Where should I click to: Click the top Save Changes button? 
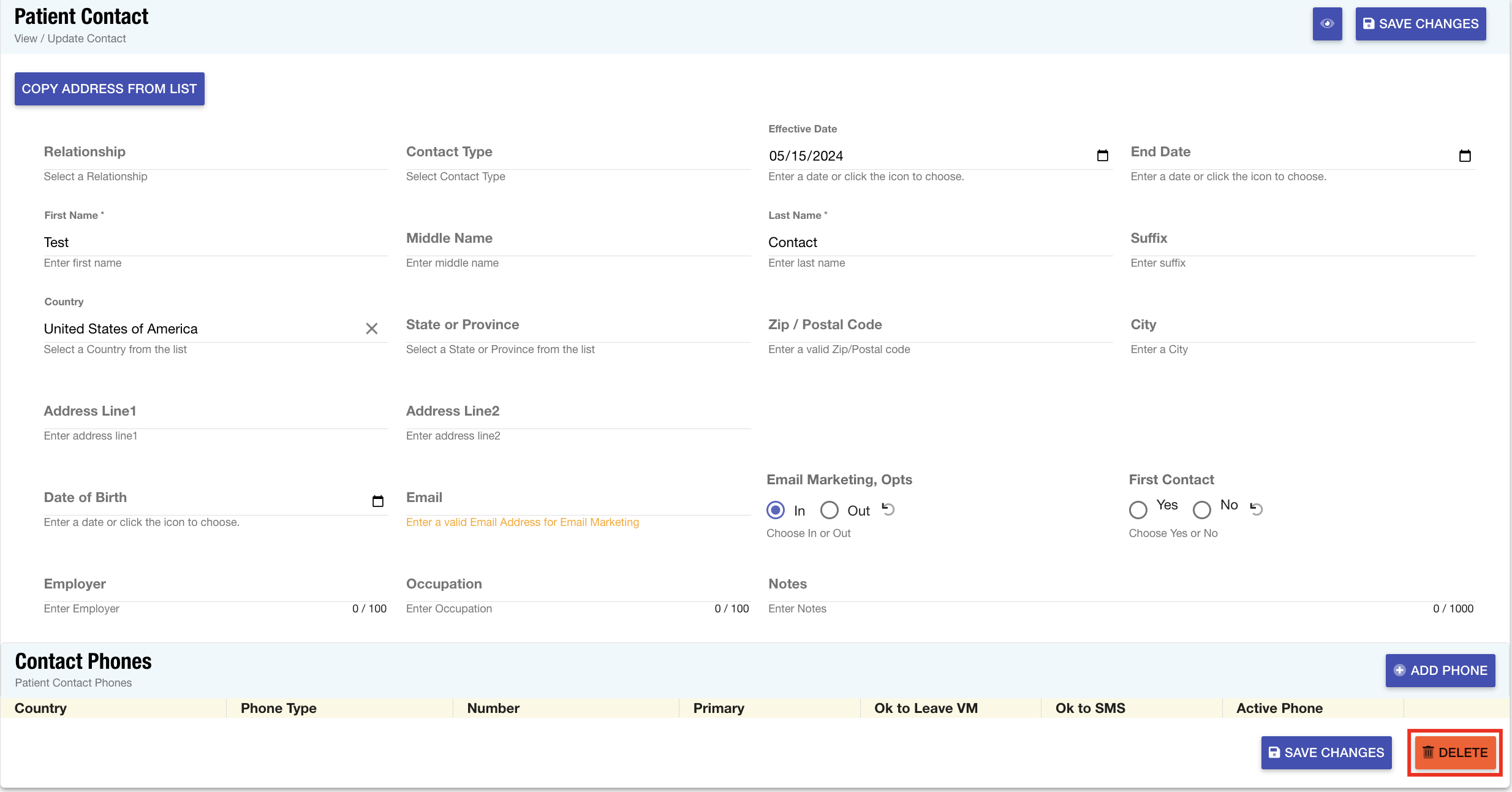(1420, 24)
